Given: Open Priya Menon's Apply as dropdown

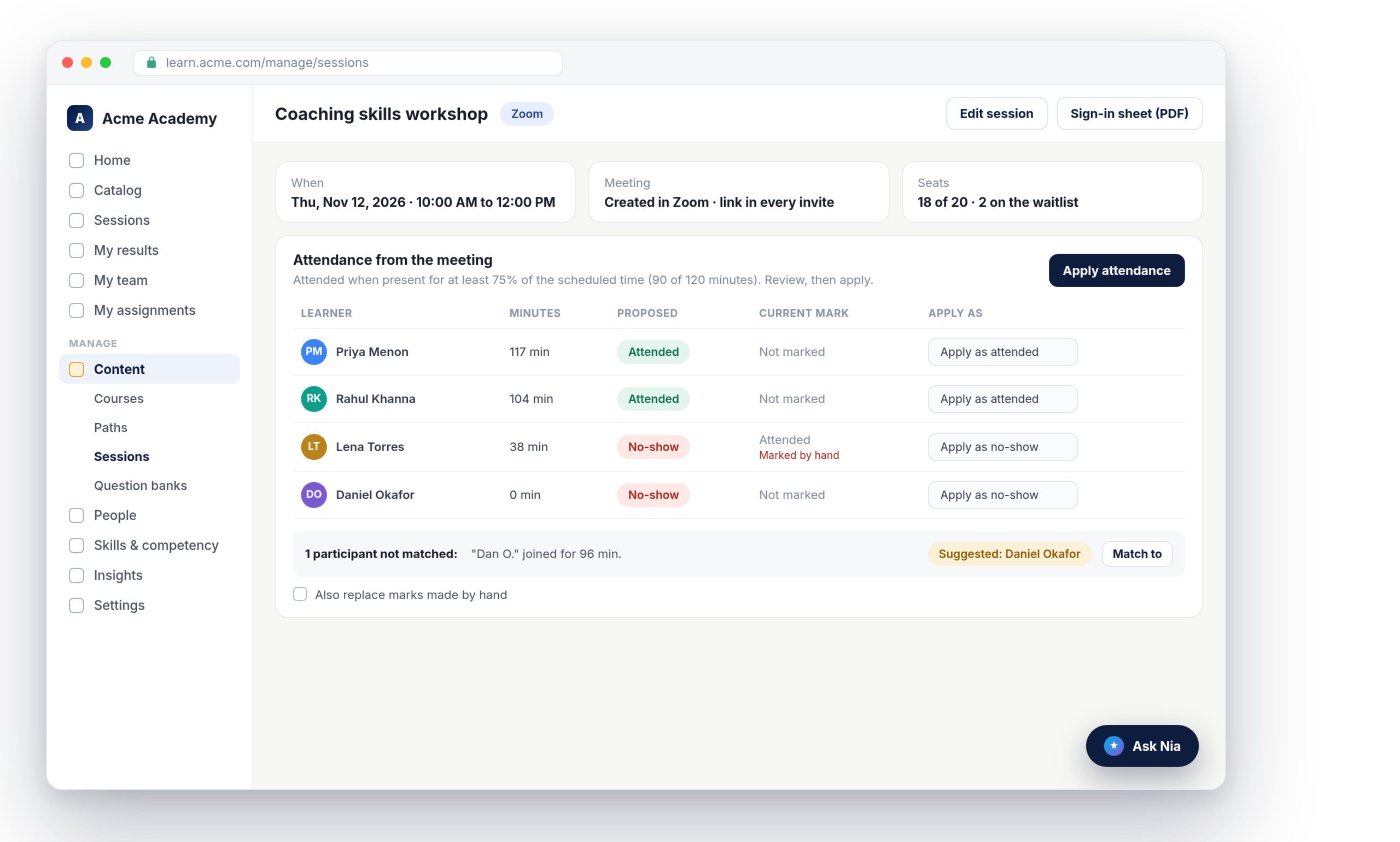Looking at the screenshot, I should 1002,352.
